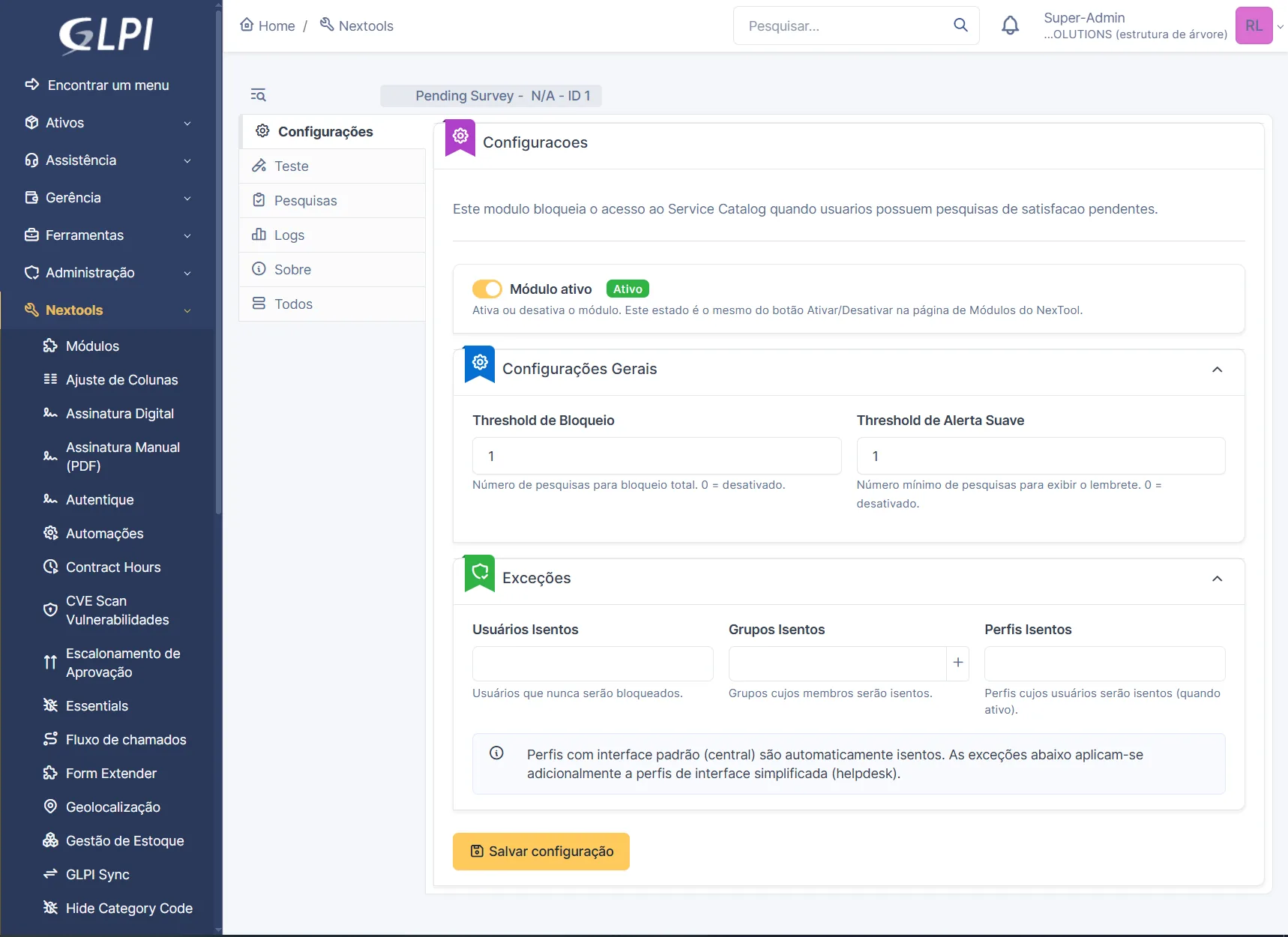Click the Módulos puzzle icon

50,346
